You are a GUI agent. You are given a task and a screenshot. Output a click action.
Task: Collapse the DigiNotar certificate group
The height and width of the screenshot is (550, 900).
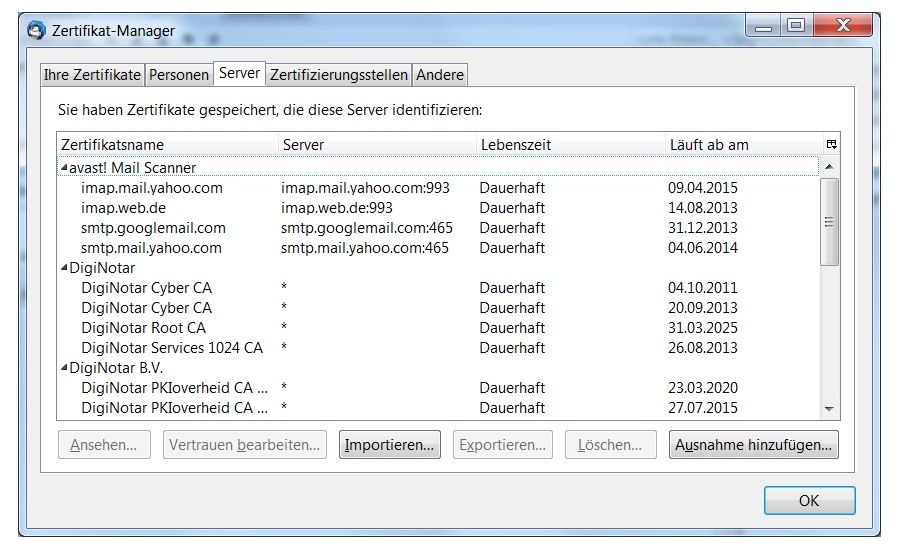[64, 268]
